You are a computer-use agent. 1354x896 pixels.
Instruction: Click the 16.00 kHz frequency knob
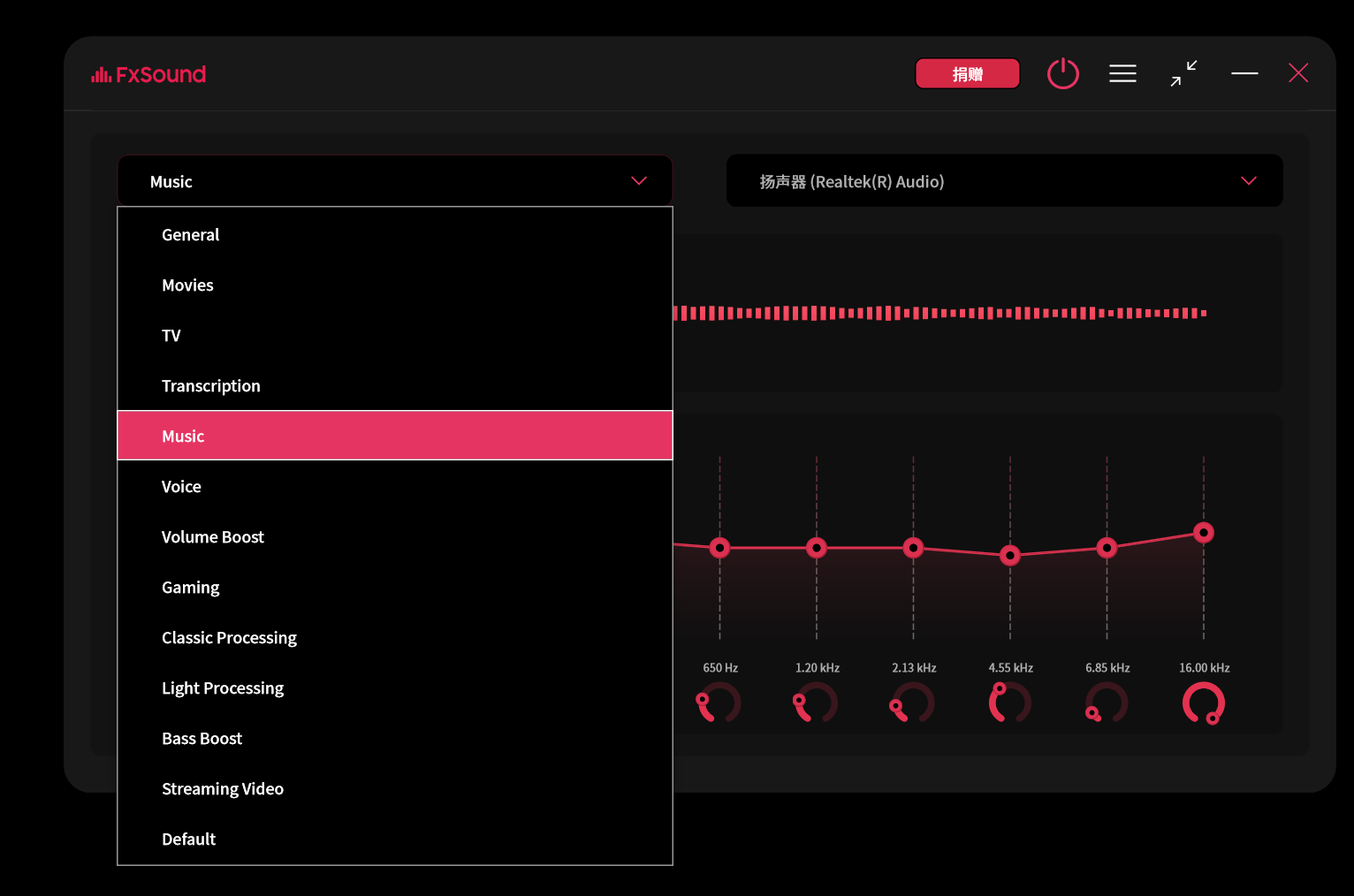coord(1204,703)
